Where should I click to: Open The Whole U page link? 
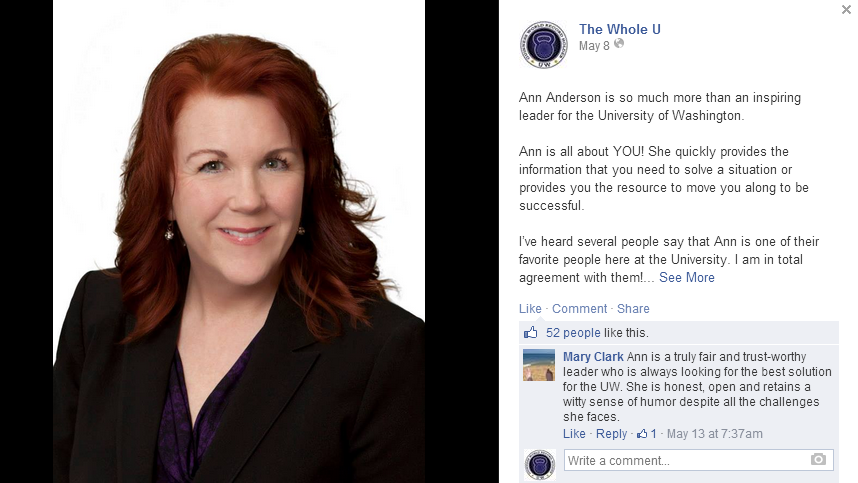(x=619, y=29)
